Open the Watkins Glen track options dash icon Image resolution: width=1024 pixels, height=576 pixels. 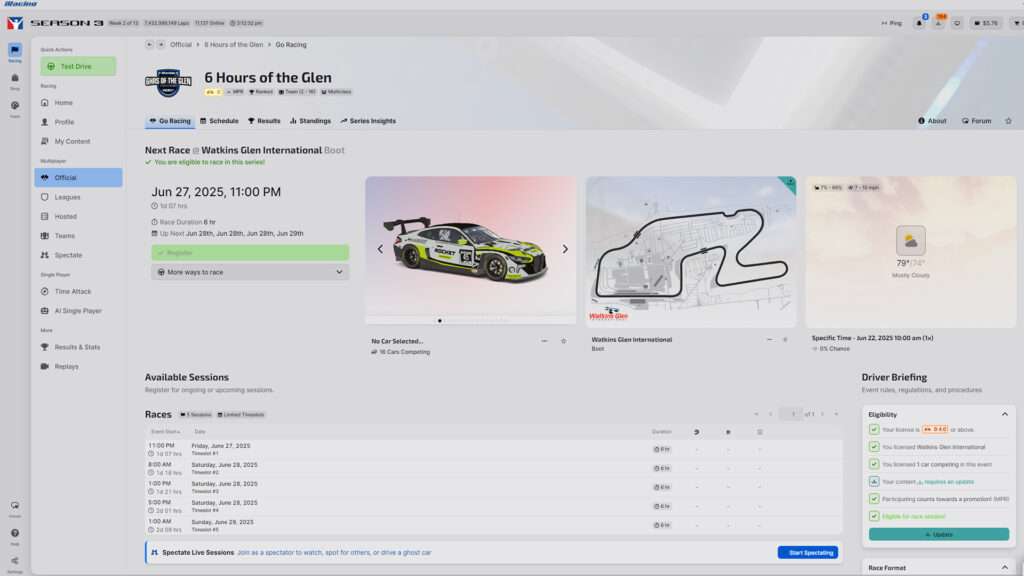pyautogui.click(x=769, y=340)
